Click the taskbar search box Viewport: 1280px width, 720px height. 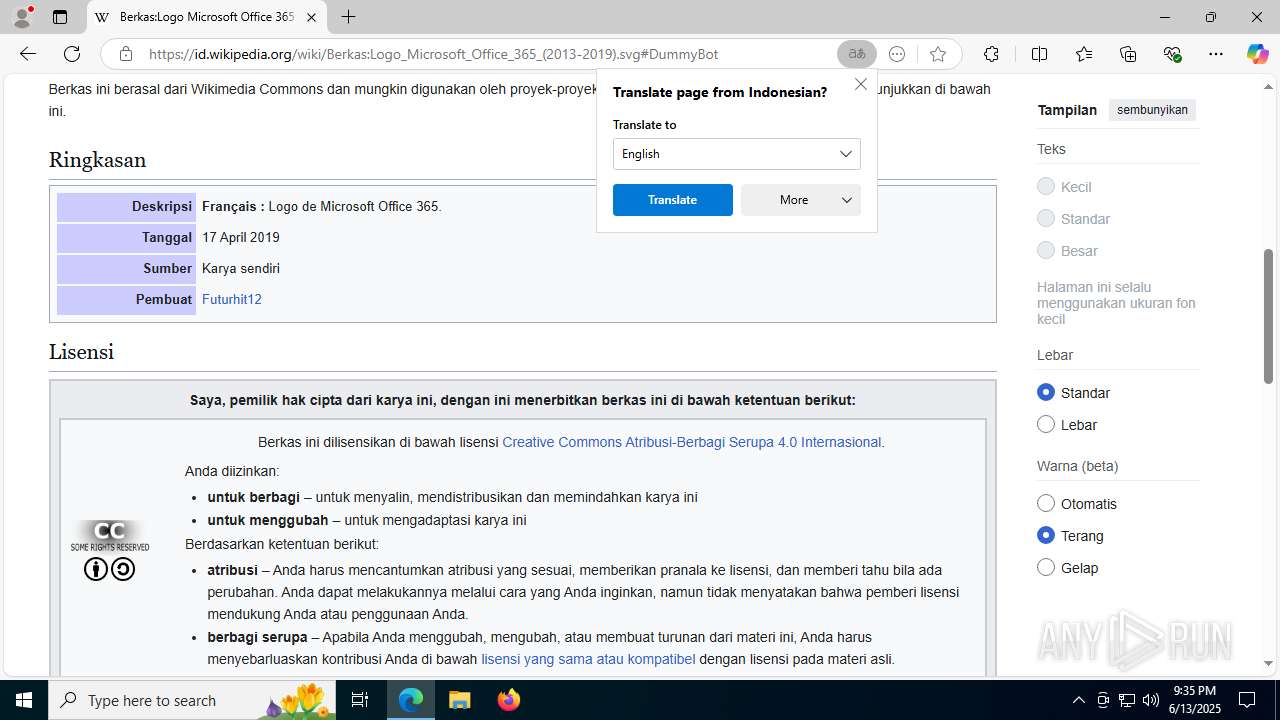click(x=193, y=700)
